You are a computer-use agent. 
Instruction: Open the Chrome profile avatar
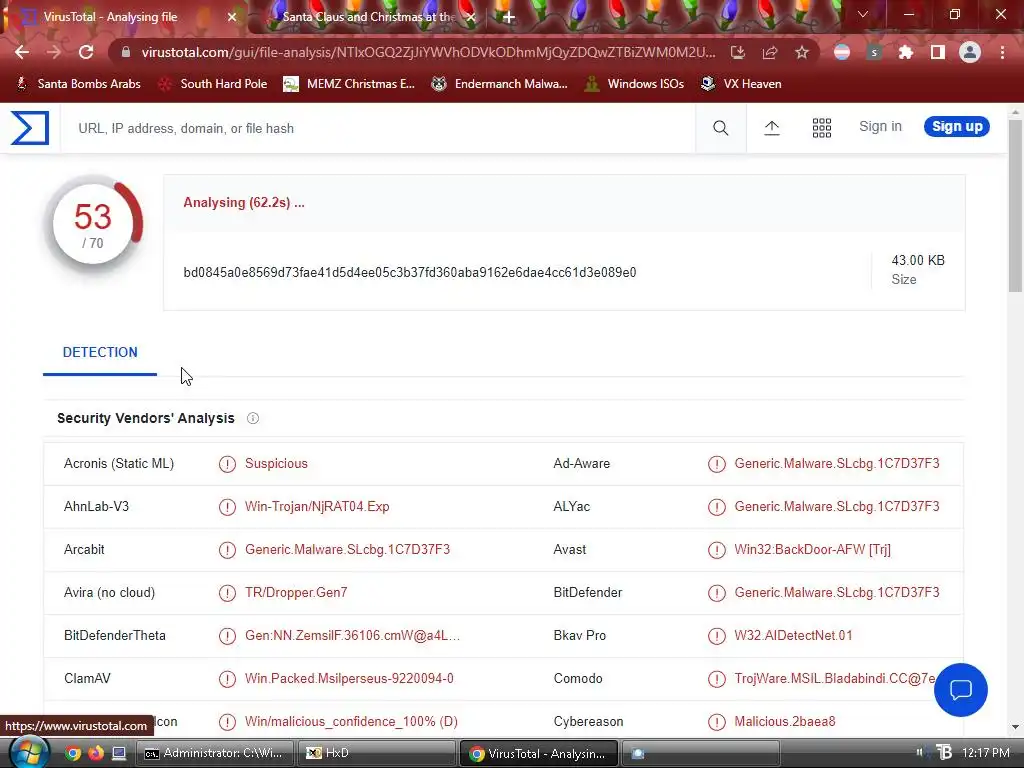(970, 52)
